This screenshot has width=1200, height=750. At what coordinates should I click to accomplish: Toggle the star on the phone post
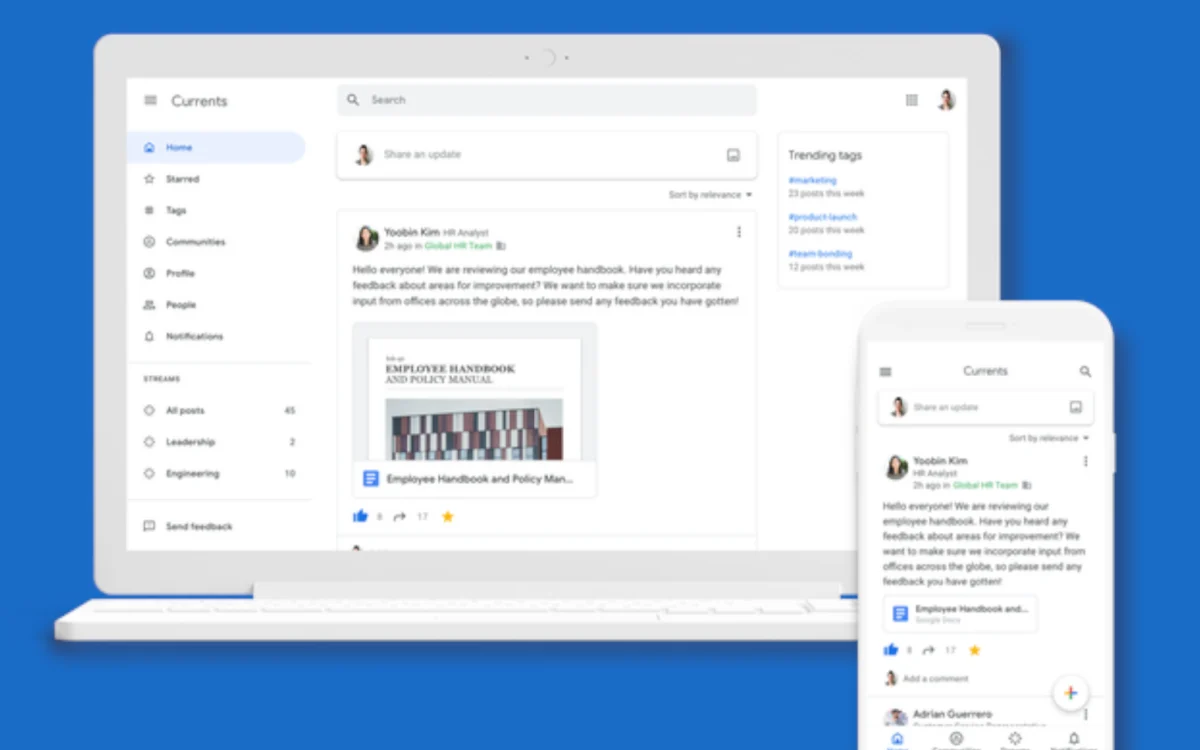point(975,650)
